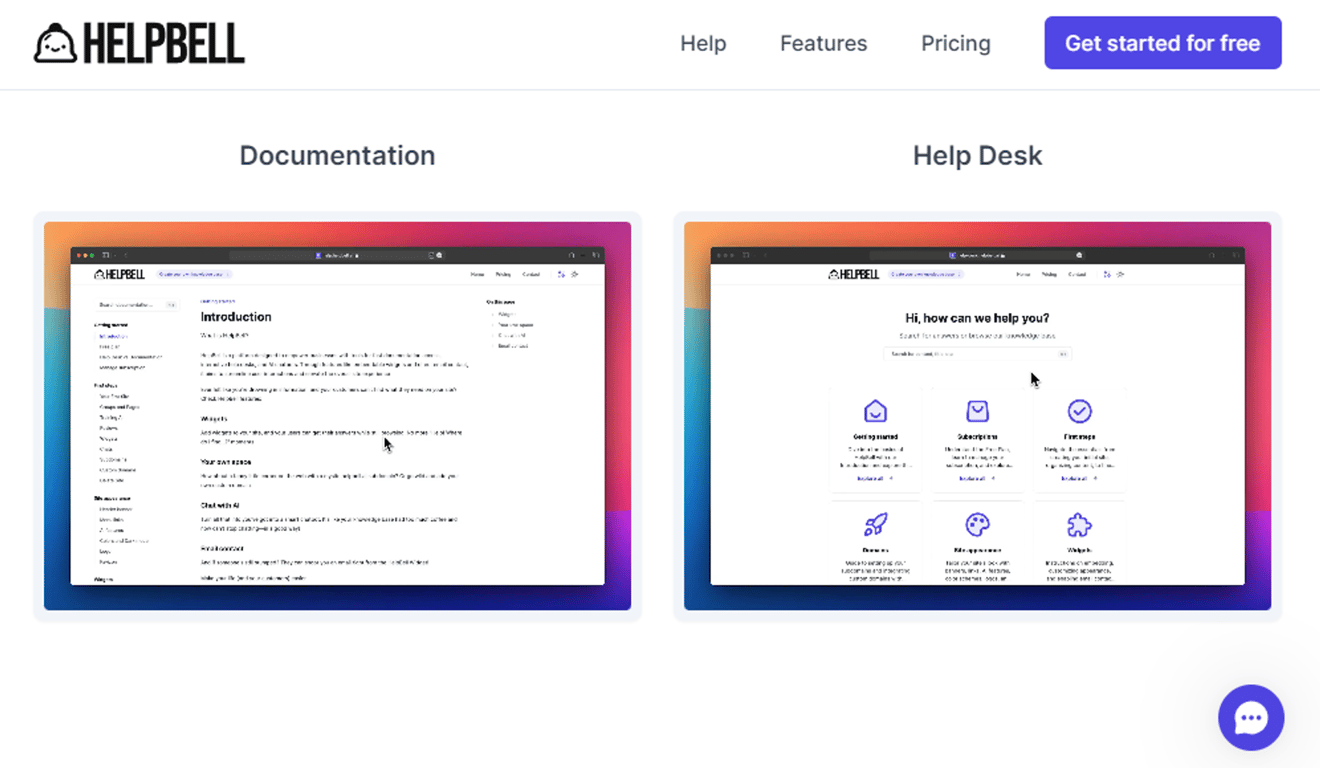
Task: Click the rocket icon in Help Desk
Action: pos(875,524)
